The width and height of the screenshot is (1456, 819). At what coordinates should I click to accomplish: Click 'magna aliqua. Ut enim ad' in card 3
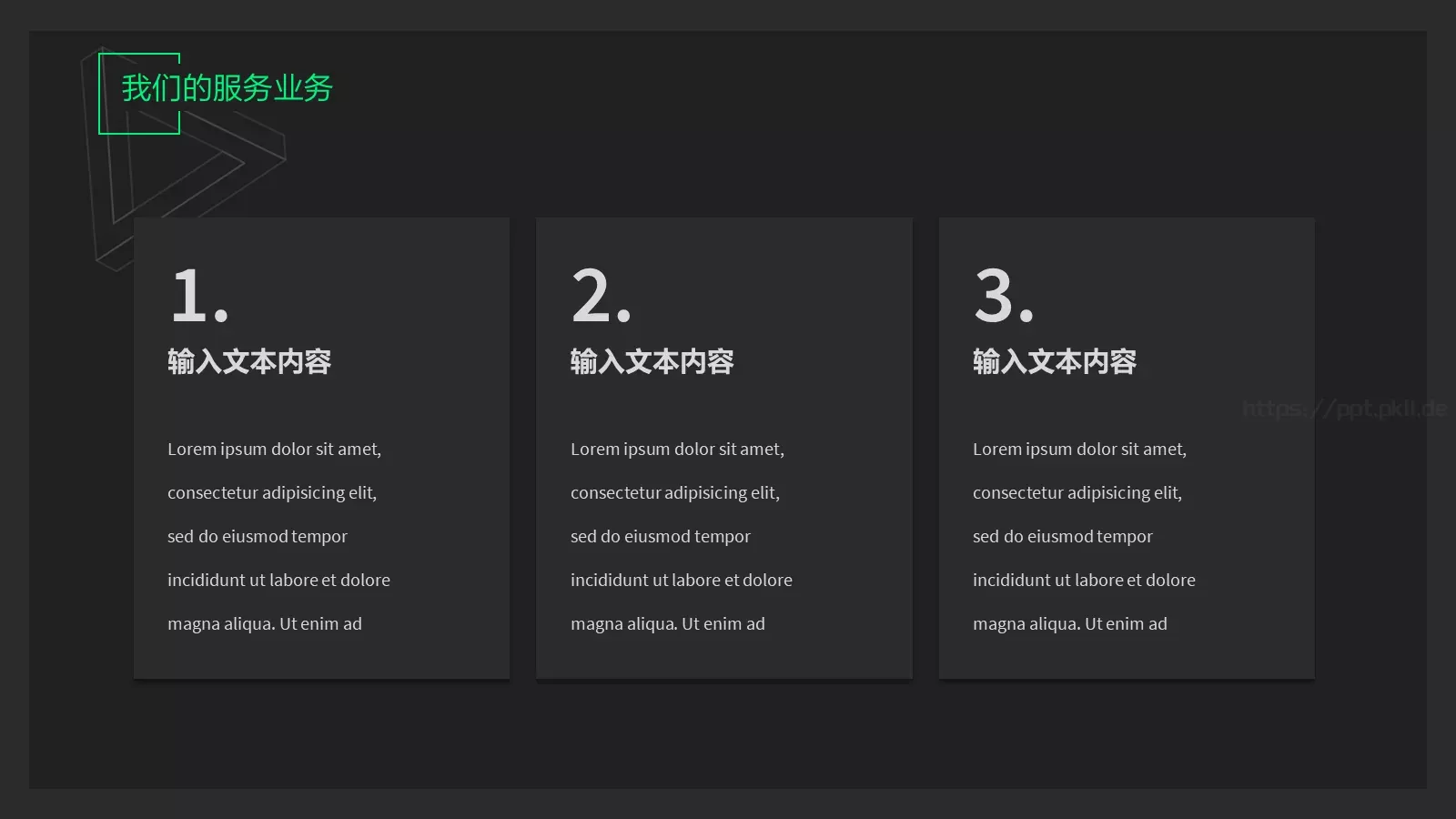1070,623
